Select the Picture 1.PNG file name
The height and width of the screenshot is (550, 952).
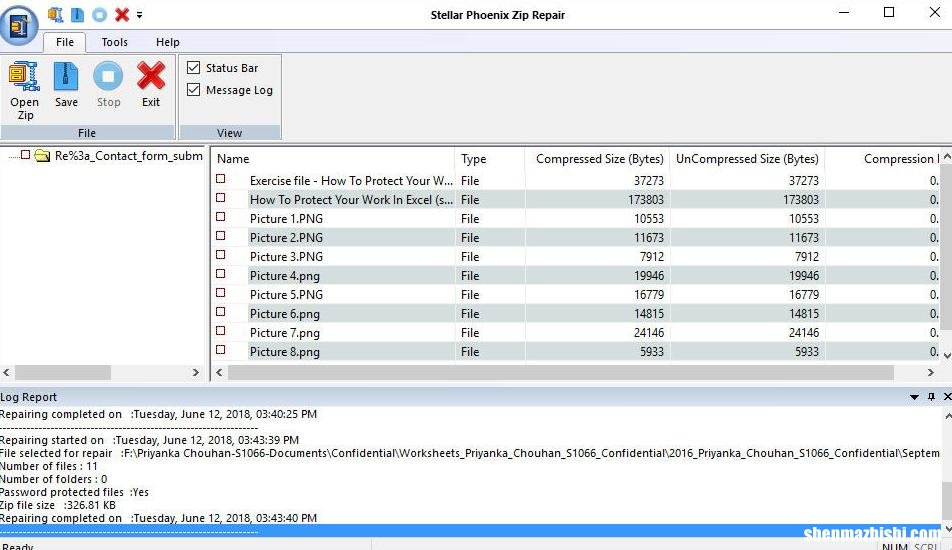286,219
